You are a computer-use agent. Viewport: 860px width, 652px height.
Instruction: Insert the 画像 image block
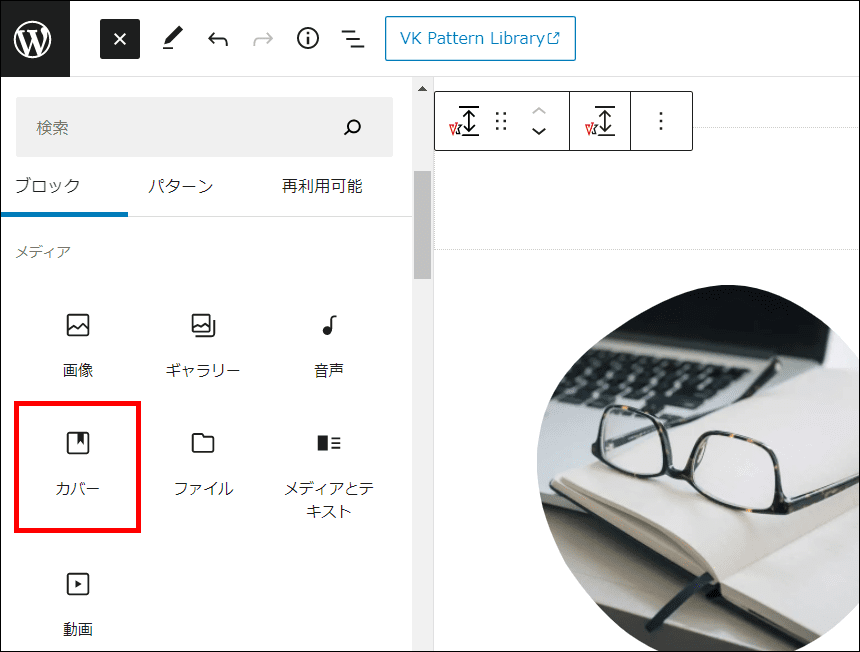click(x=78, y=345)
